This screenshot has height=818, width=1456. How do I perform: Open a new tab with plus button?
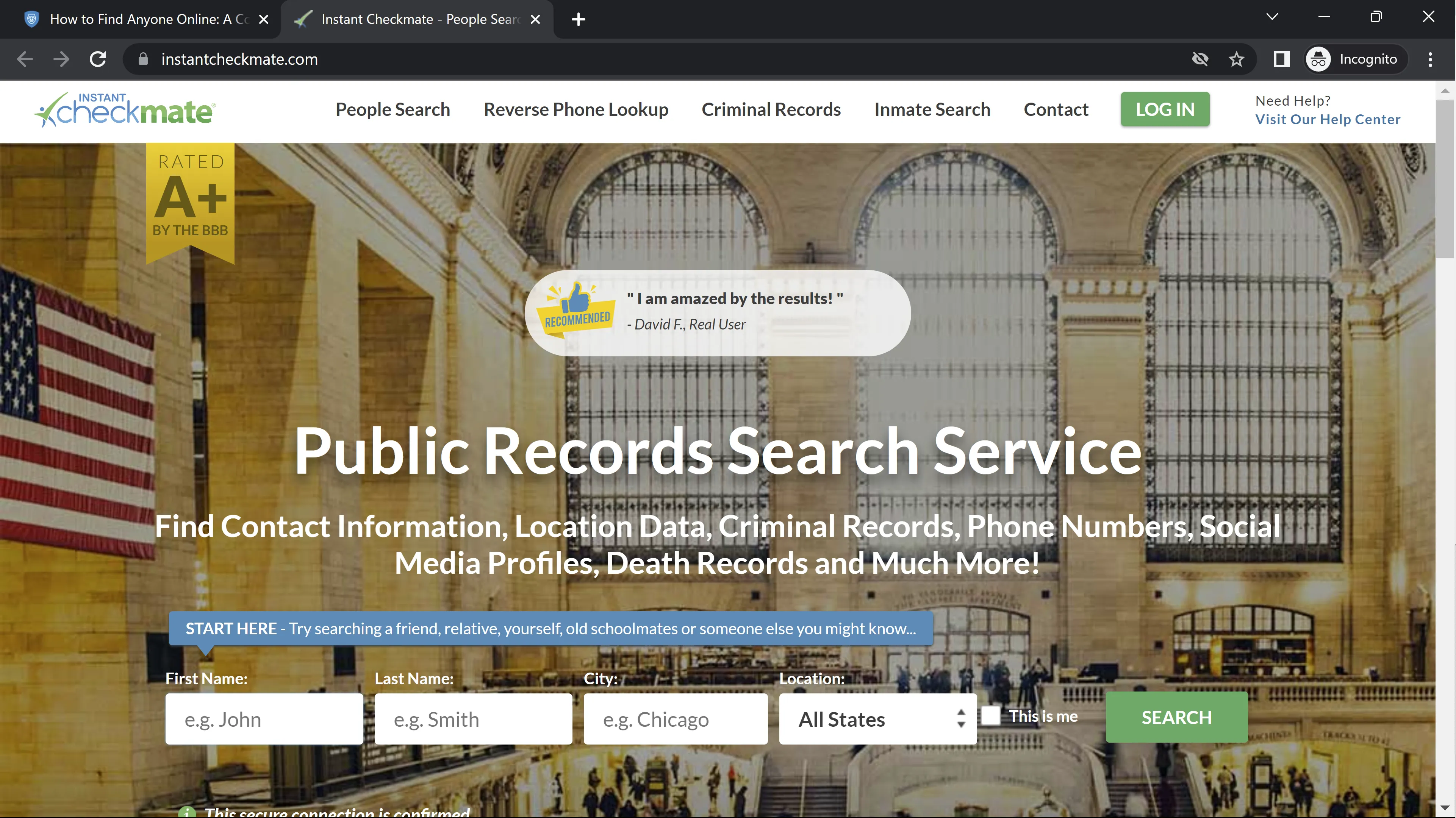tap(578, 19)
